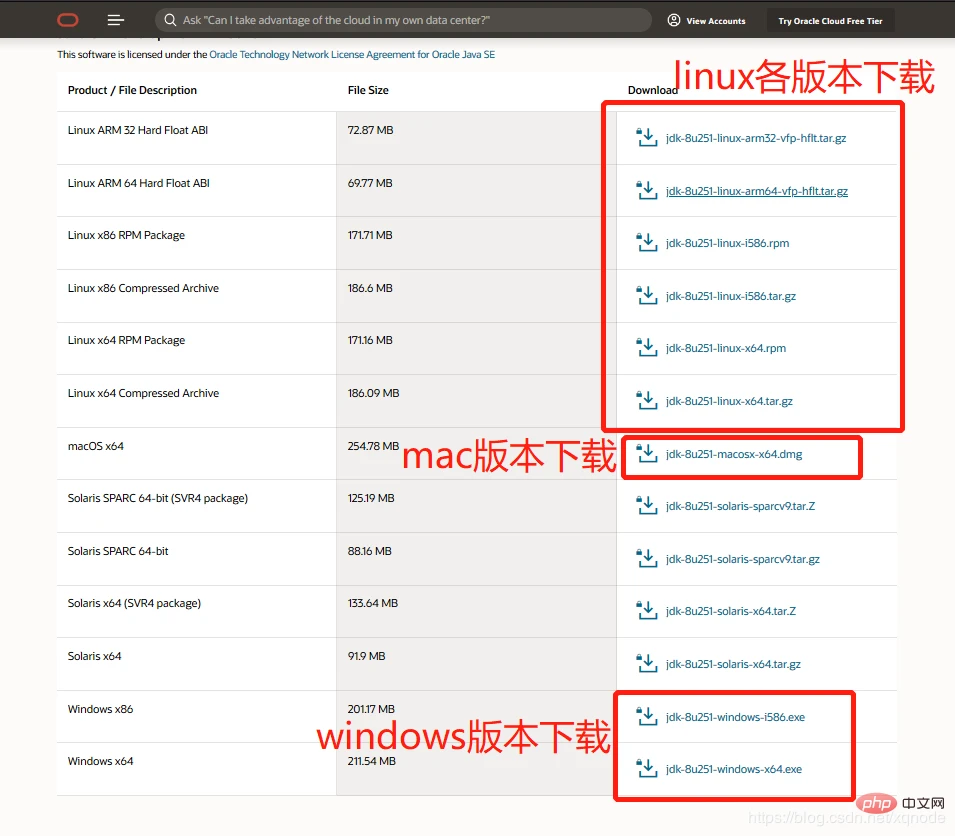This screenshot has height=836, width=955.
Task: Download jdk-8u251-solaris-x64.tar.Z file link
Action: 730,611
